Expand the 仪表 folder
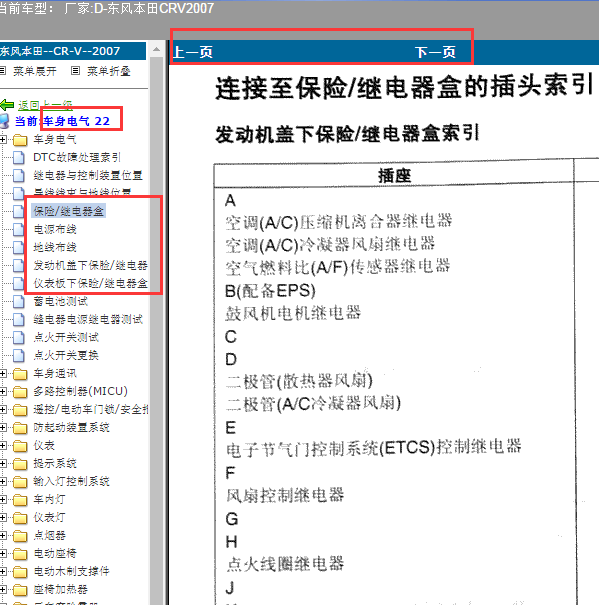Viewport: 599px width, 605px height. [x=3, y=446]
